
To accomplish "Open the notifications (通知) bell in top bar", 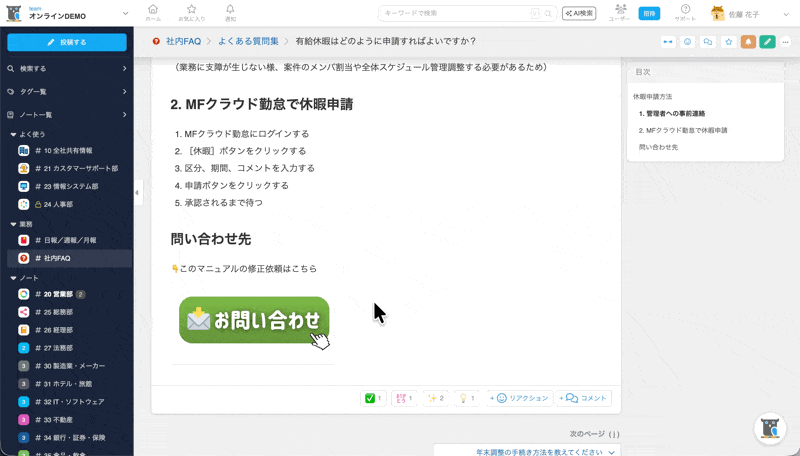I will pyautogui.click(x=230, y=12).
